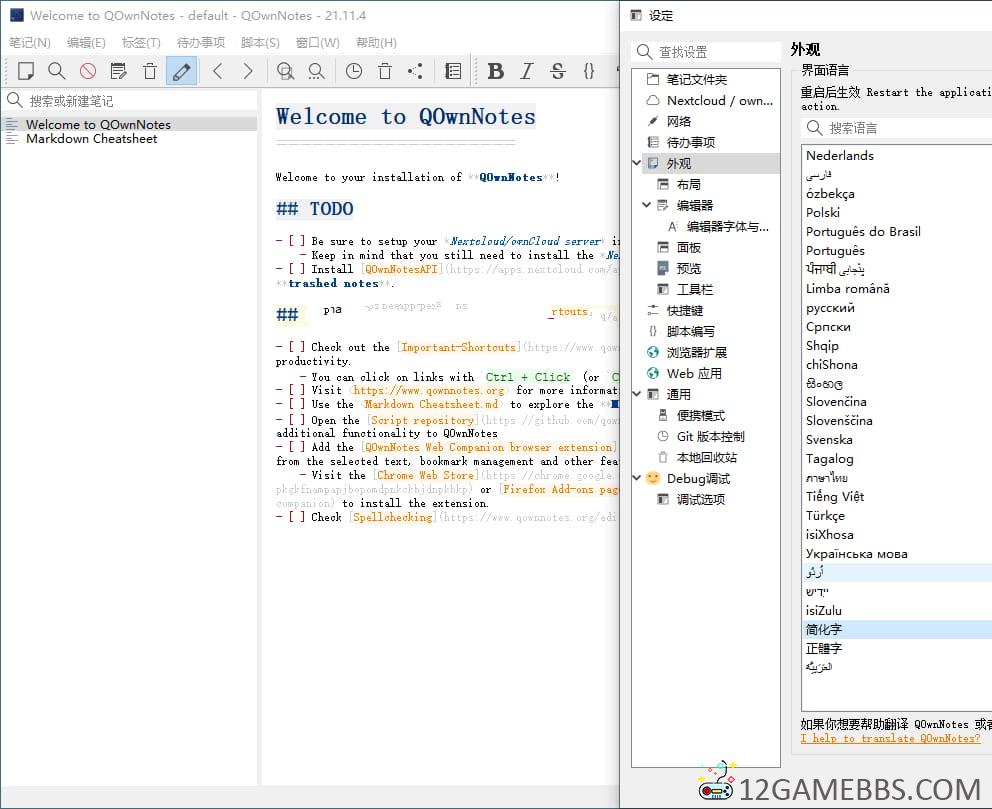Click the Italic formatting icon
This screenshot has width=992, height=809.
(x=527, y=71)
